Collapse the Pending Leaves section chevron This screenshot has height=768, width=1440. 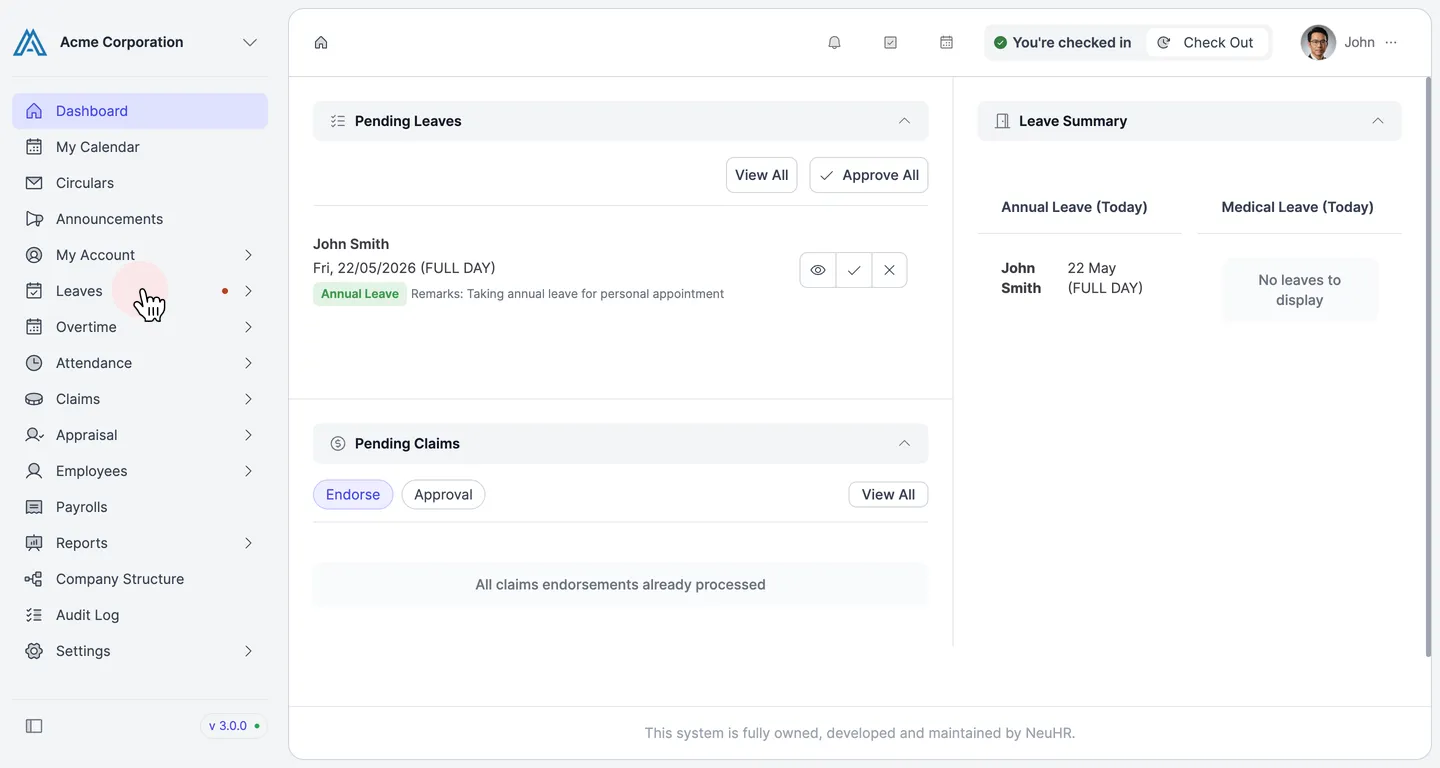click(x=904, y=121)
